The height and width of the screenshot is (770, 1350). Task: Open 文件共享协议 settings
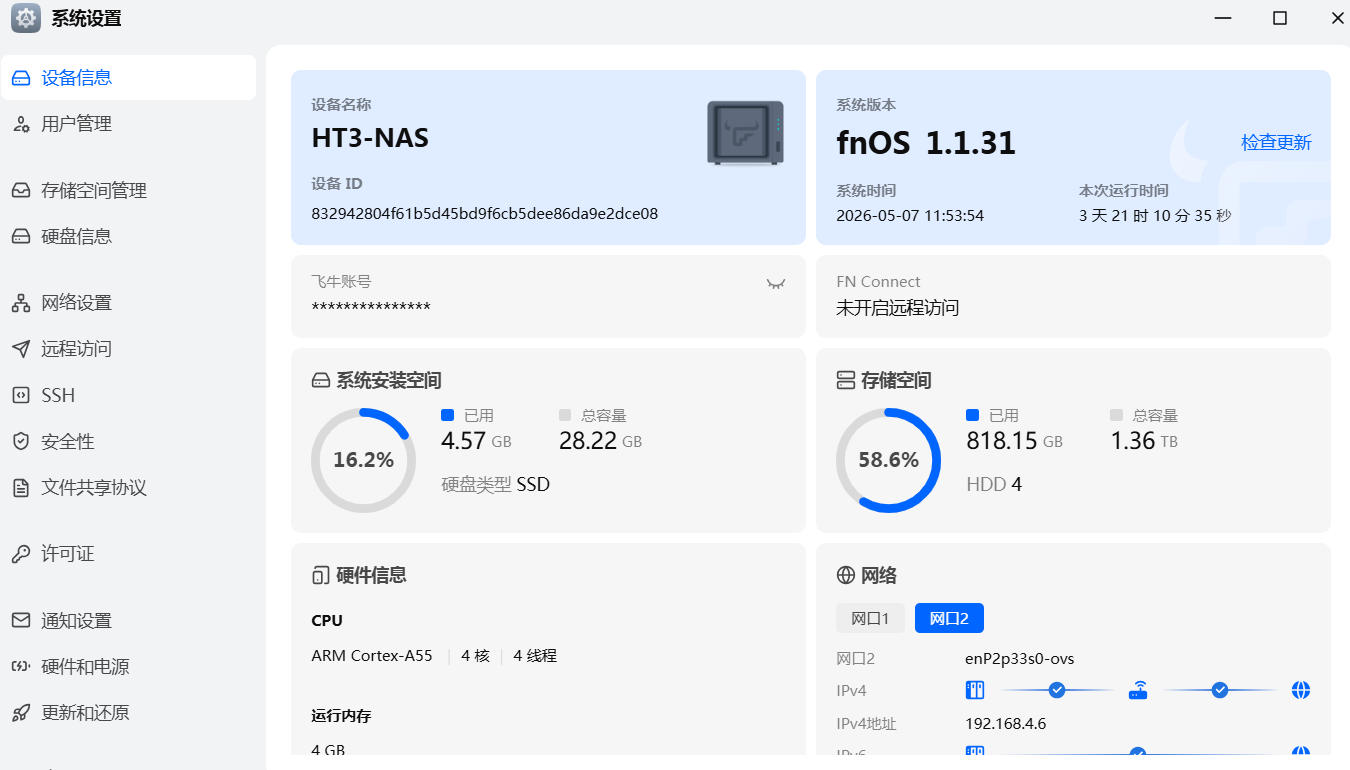[128, 488]
